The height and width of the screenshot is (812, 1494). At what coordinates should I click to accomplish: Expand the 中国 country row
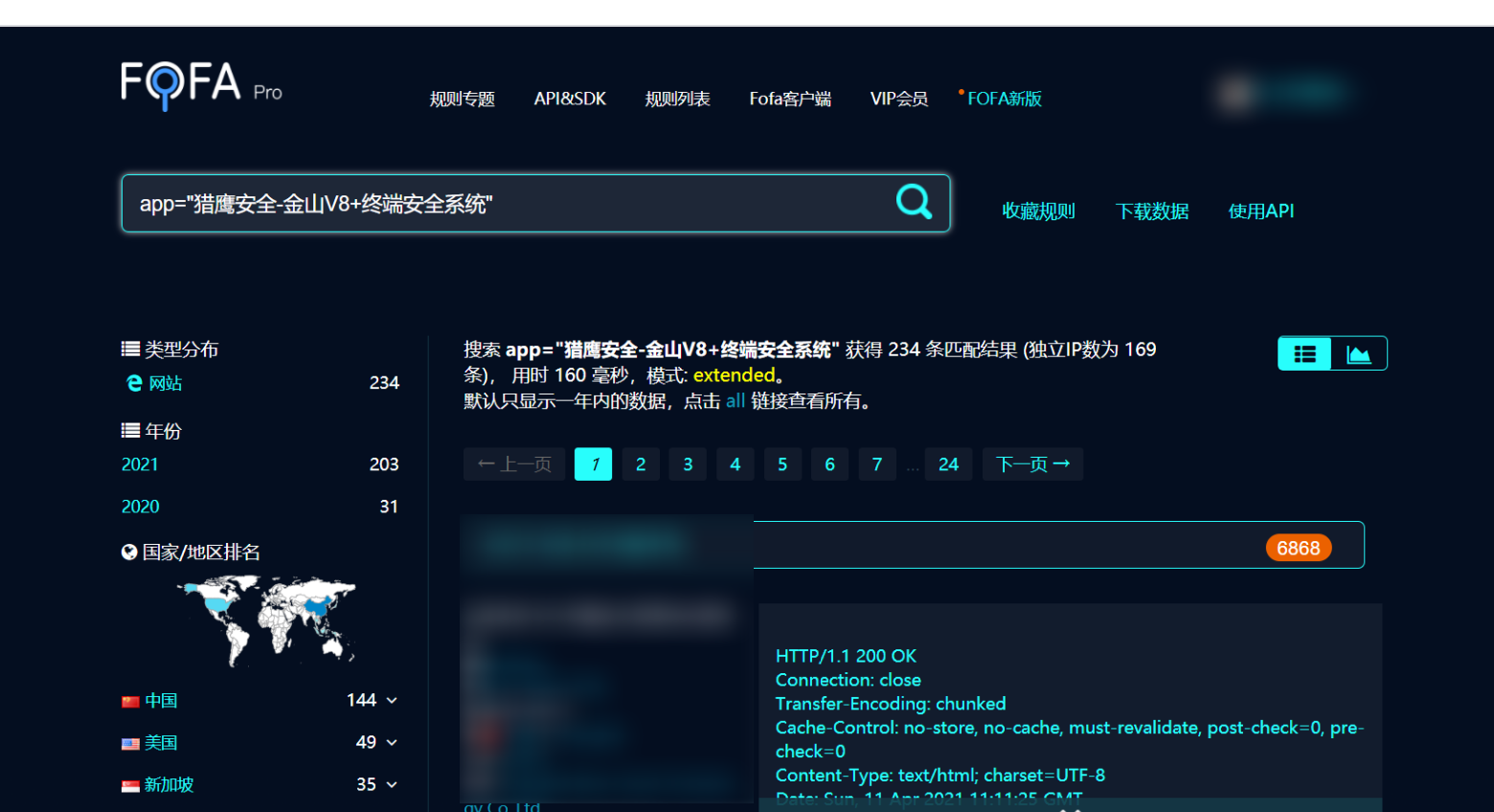[392, 701]
